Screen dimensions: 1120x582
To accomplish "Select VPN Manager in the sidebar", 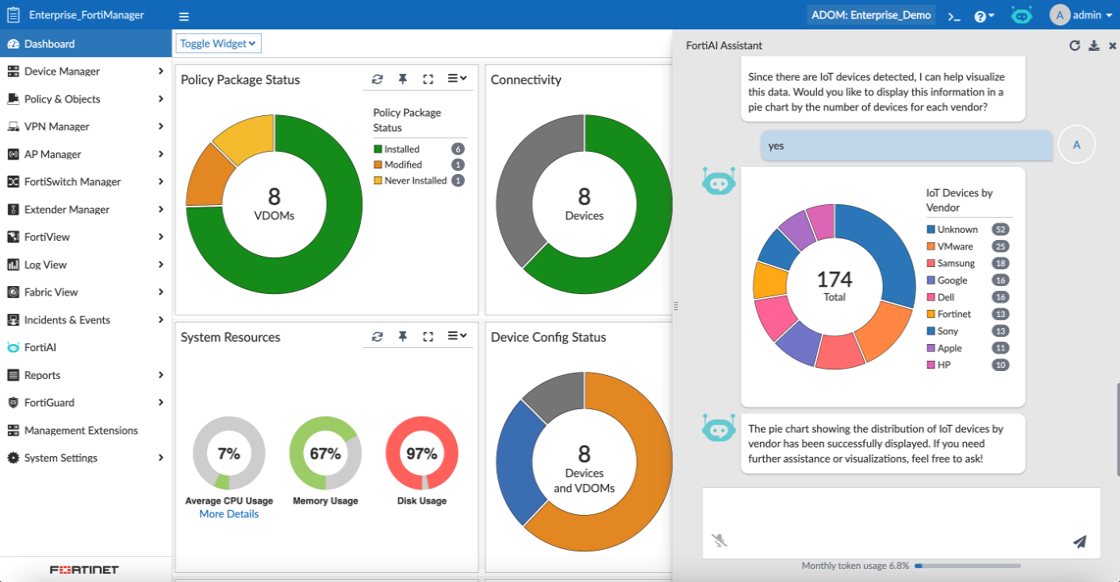I will pos(86,126).
